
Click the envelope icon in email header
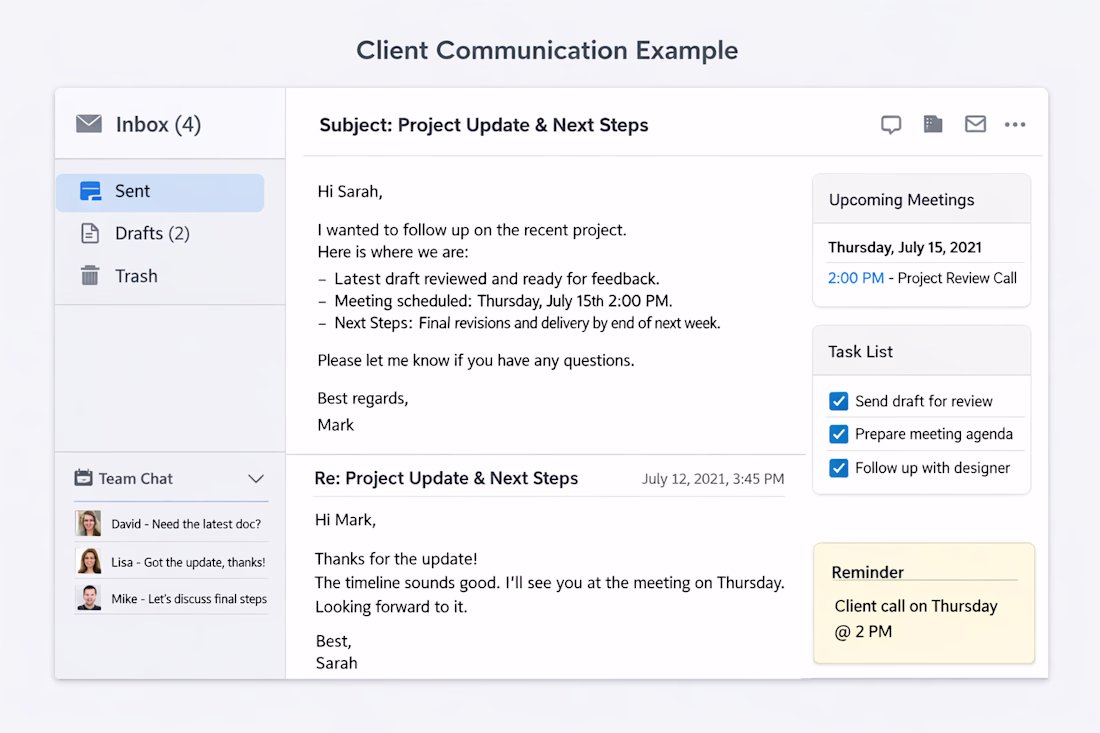coord(975,124)
